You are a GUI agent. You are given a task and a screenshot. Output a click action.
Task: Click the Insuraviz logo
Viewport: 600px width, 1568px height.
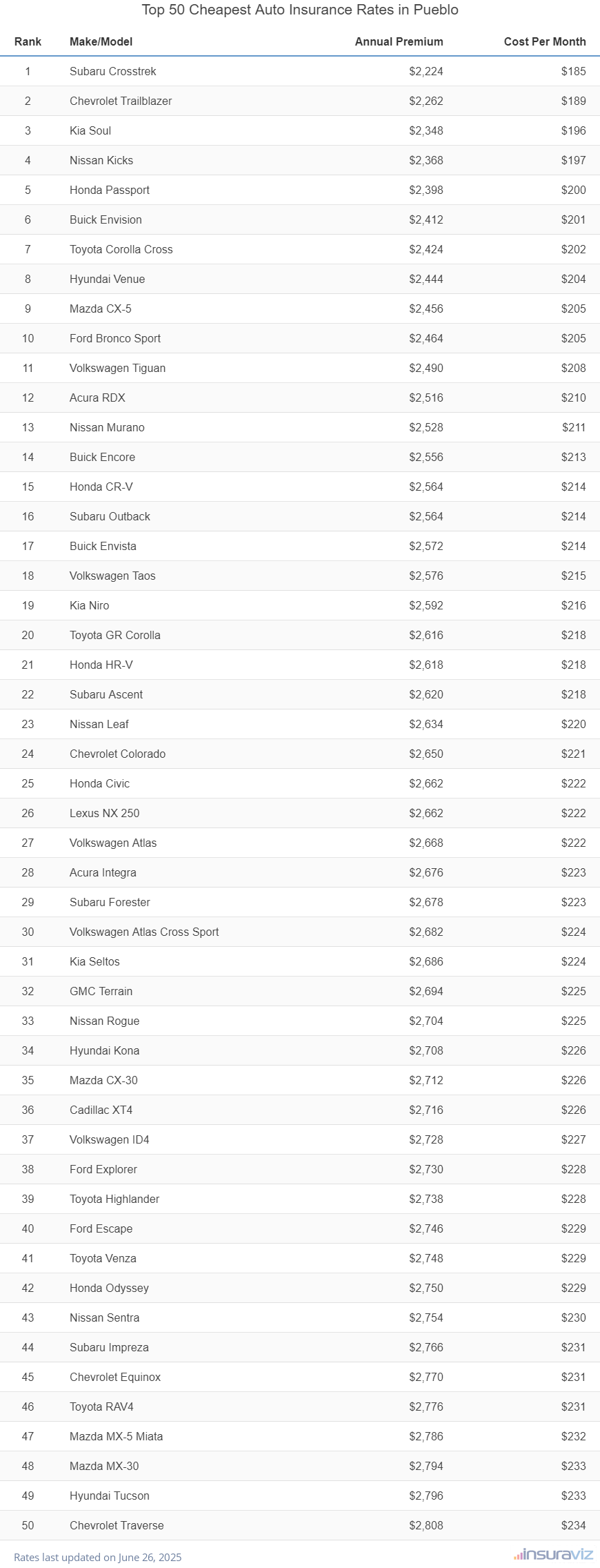(553, 1554)
